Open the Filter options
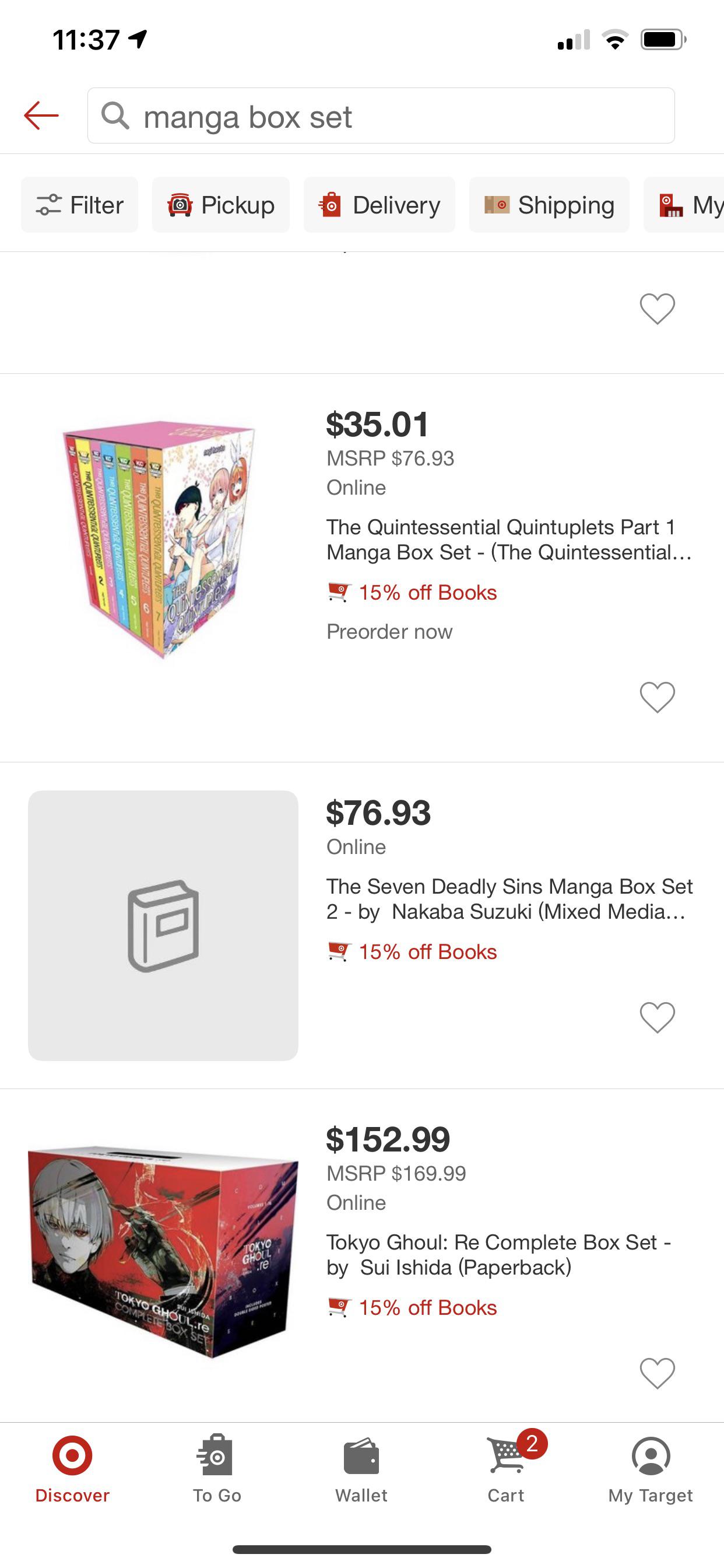This screenshot has width=724, height=1568. click(x=79, y=205)
